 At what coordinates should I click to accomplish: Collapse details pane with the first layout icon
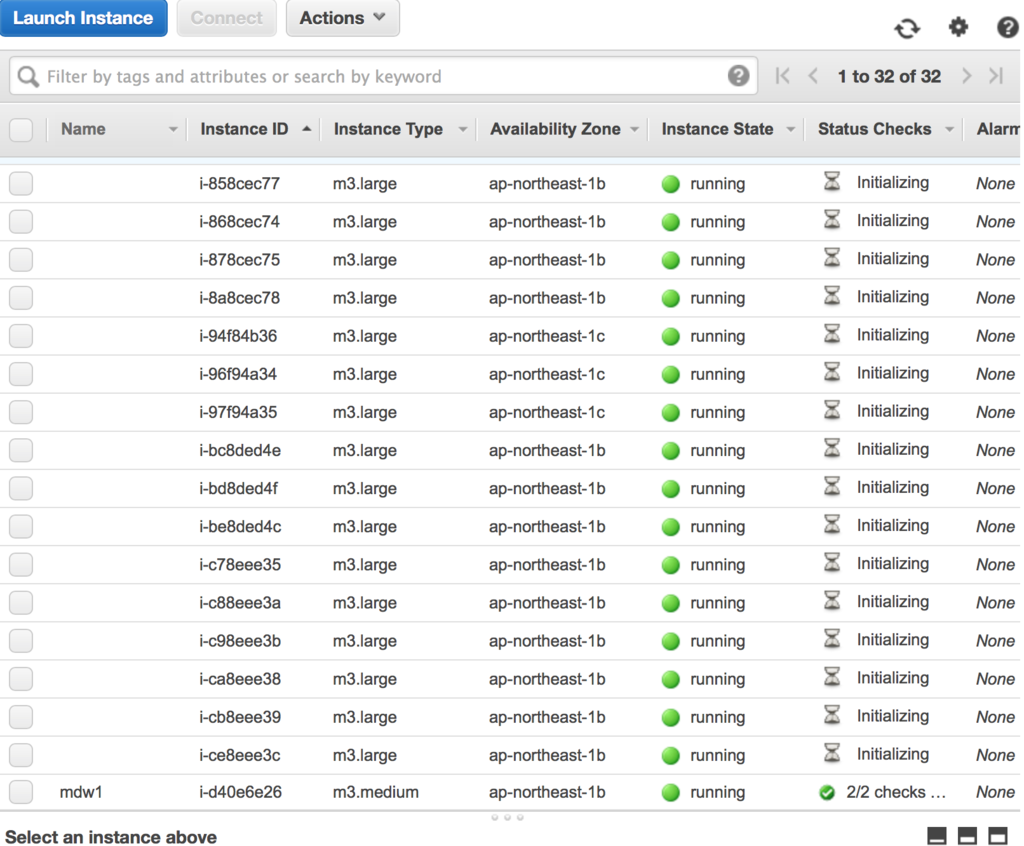tap(936, 836)
